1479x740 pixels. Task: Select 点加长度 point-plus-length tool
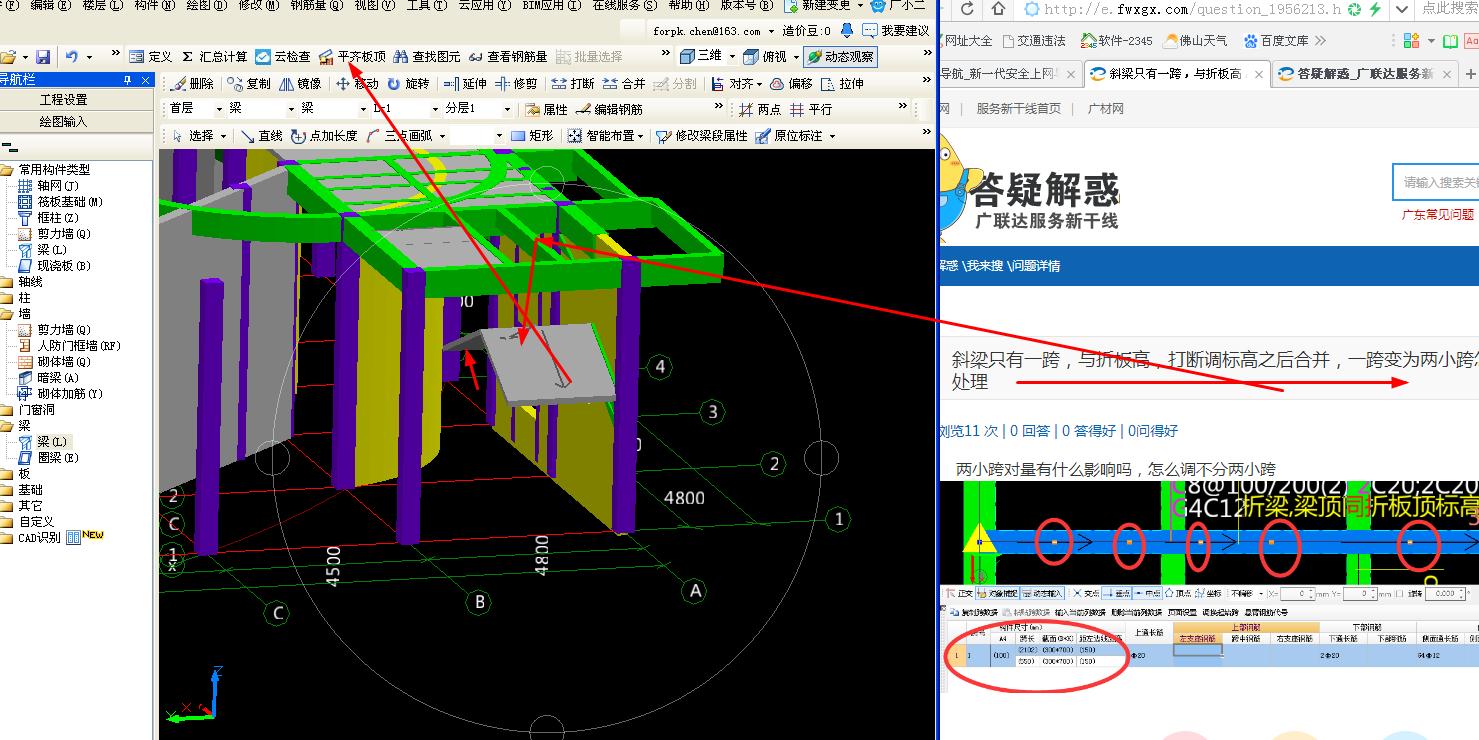click(x=324, y=135)
